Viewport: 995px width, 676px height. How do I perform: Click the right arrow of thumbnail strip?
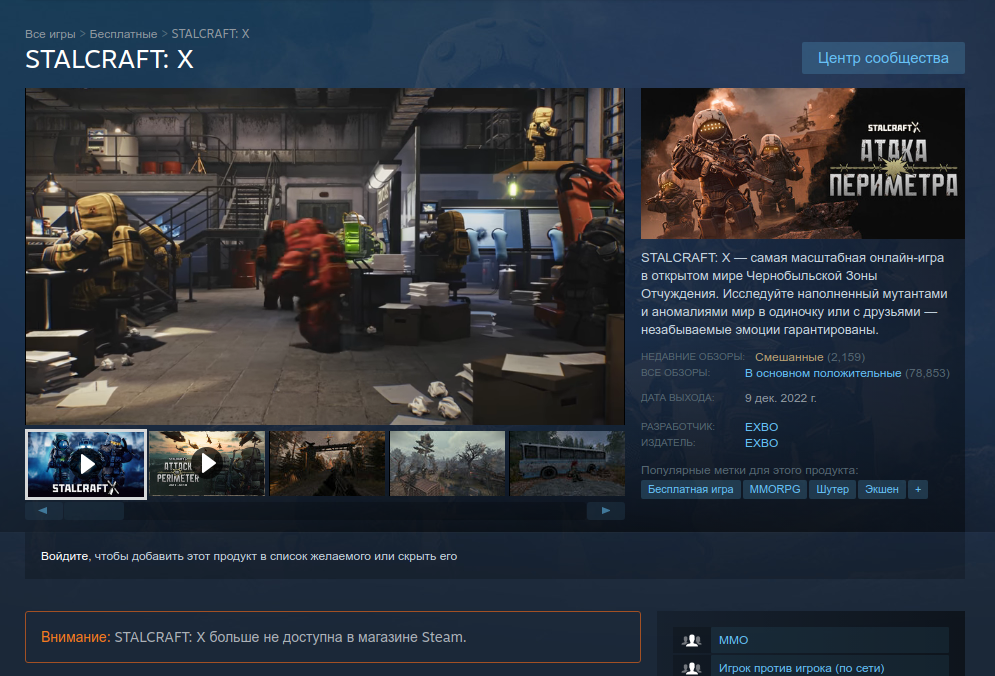[606, 511]
